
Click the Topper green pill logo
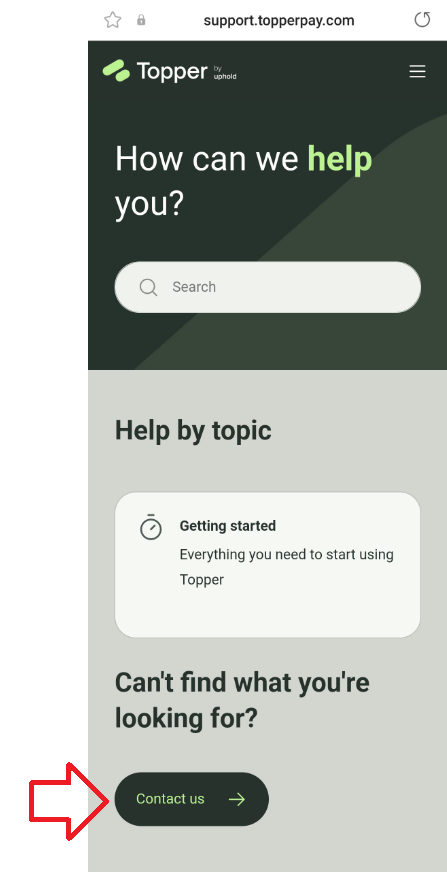[116, 71]
